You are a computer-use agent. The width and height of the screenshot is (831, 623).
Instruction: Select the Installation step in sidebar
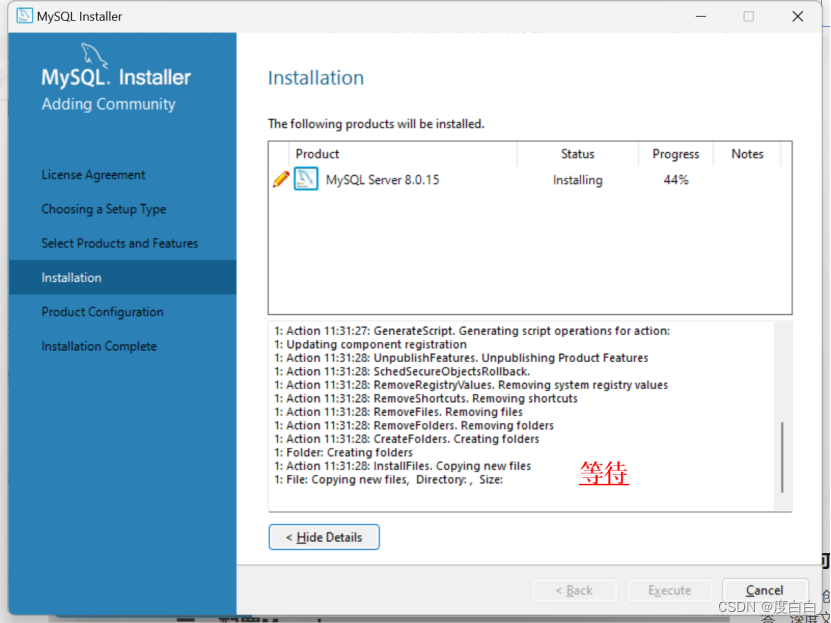click(x=122, y=277)
